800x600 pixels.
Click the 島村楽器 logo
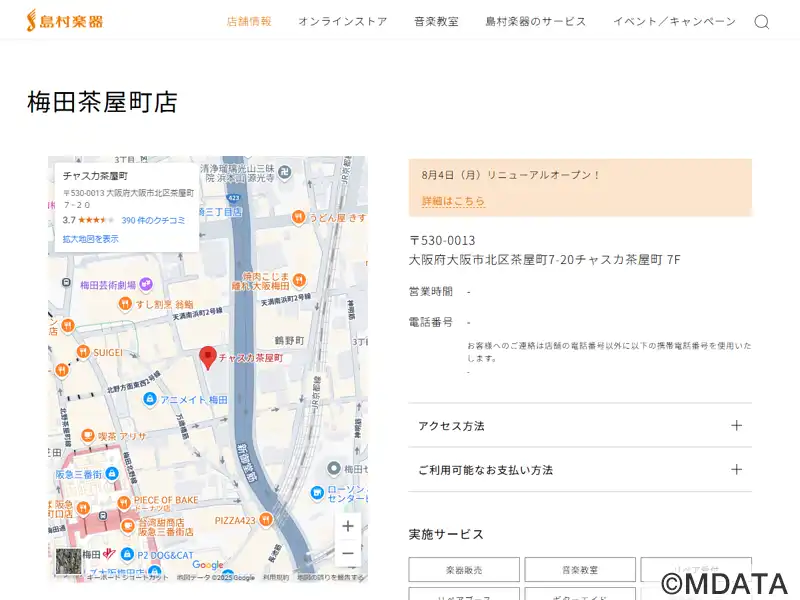65,20
